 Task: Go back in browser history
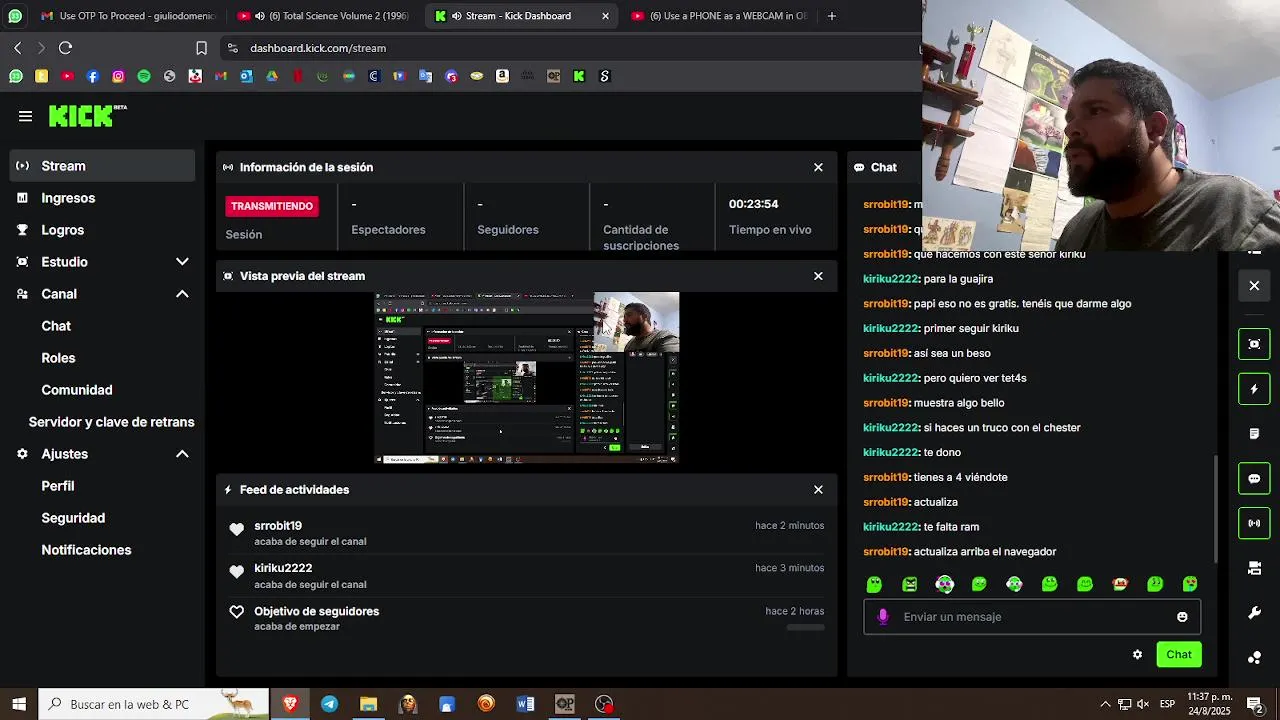18,48
